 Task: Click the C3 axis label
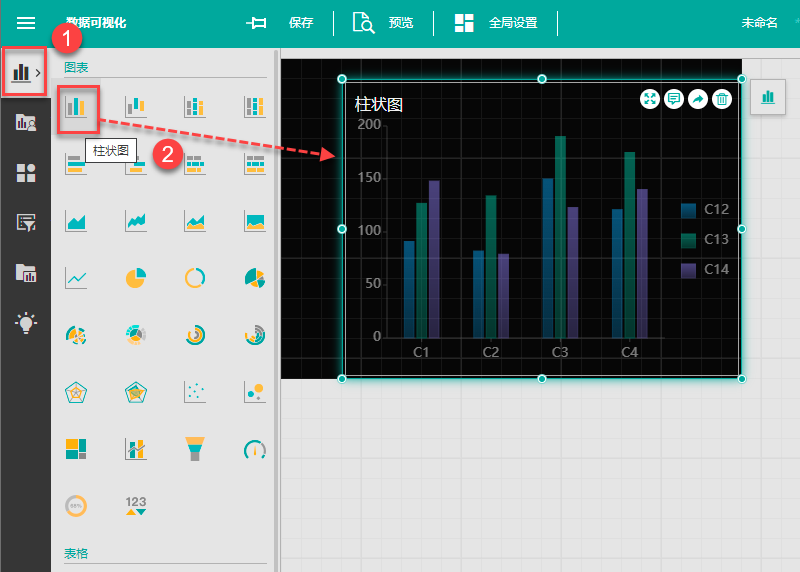click(x=560, y=352)
